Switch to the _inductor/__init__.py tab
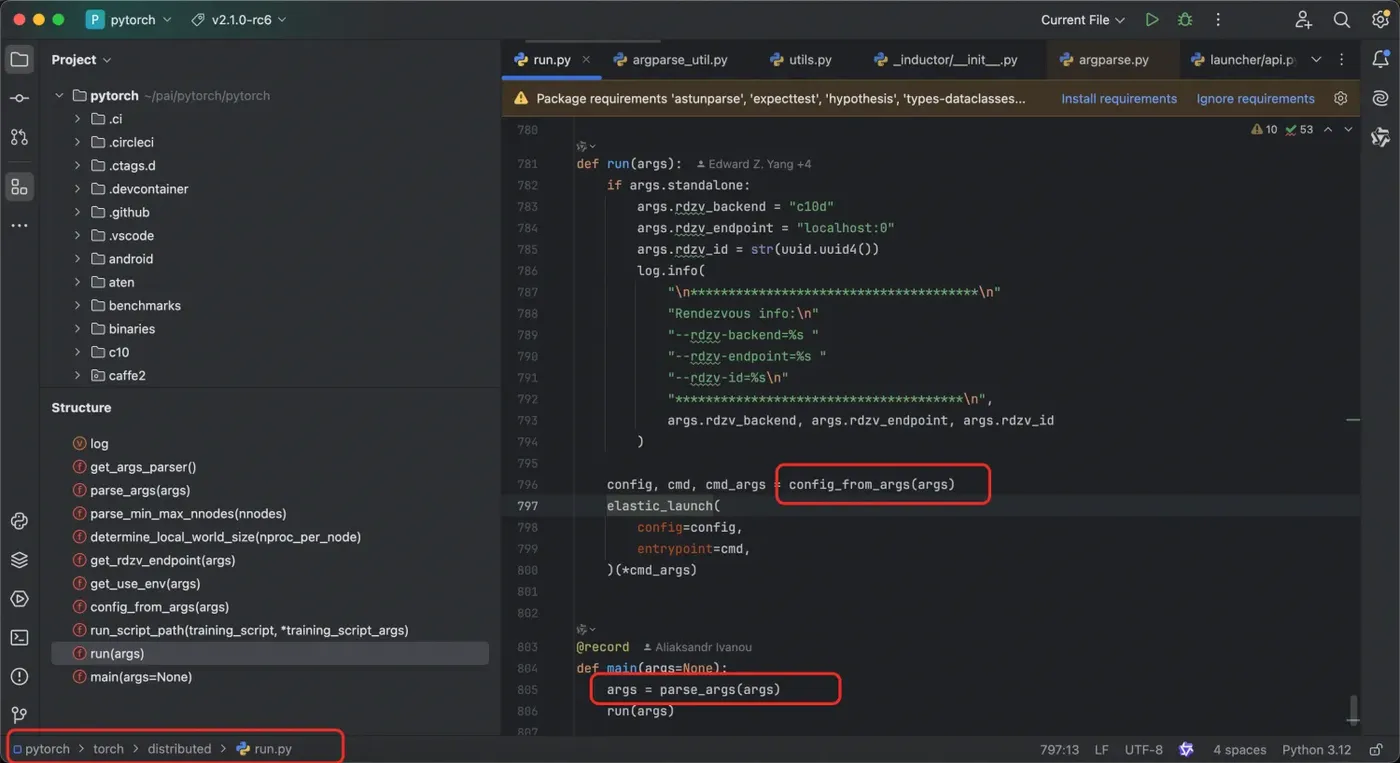Viewport: 1400px width, 763px height. tap(945, 60)
